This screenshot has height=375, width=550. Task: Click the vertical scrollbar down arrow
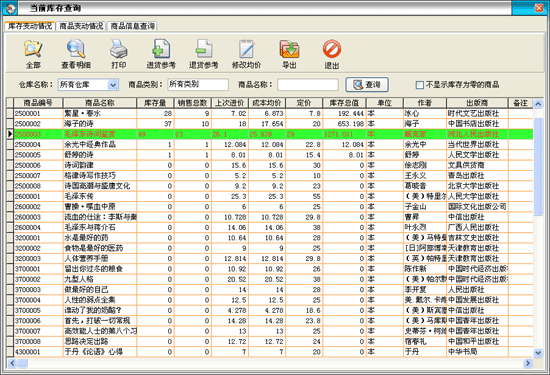point(538,353)
